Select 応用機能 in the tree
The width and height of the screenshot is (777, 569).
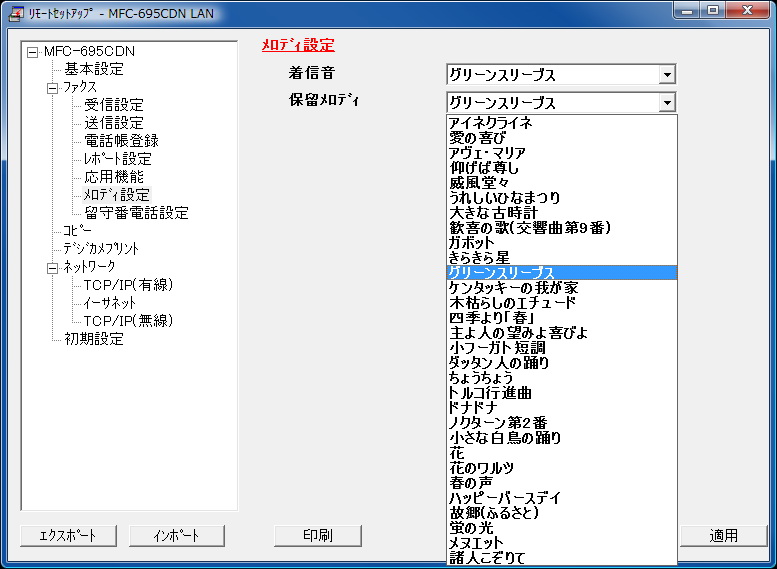coord(113,176)
